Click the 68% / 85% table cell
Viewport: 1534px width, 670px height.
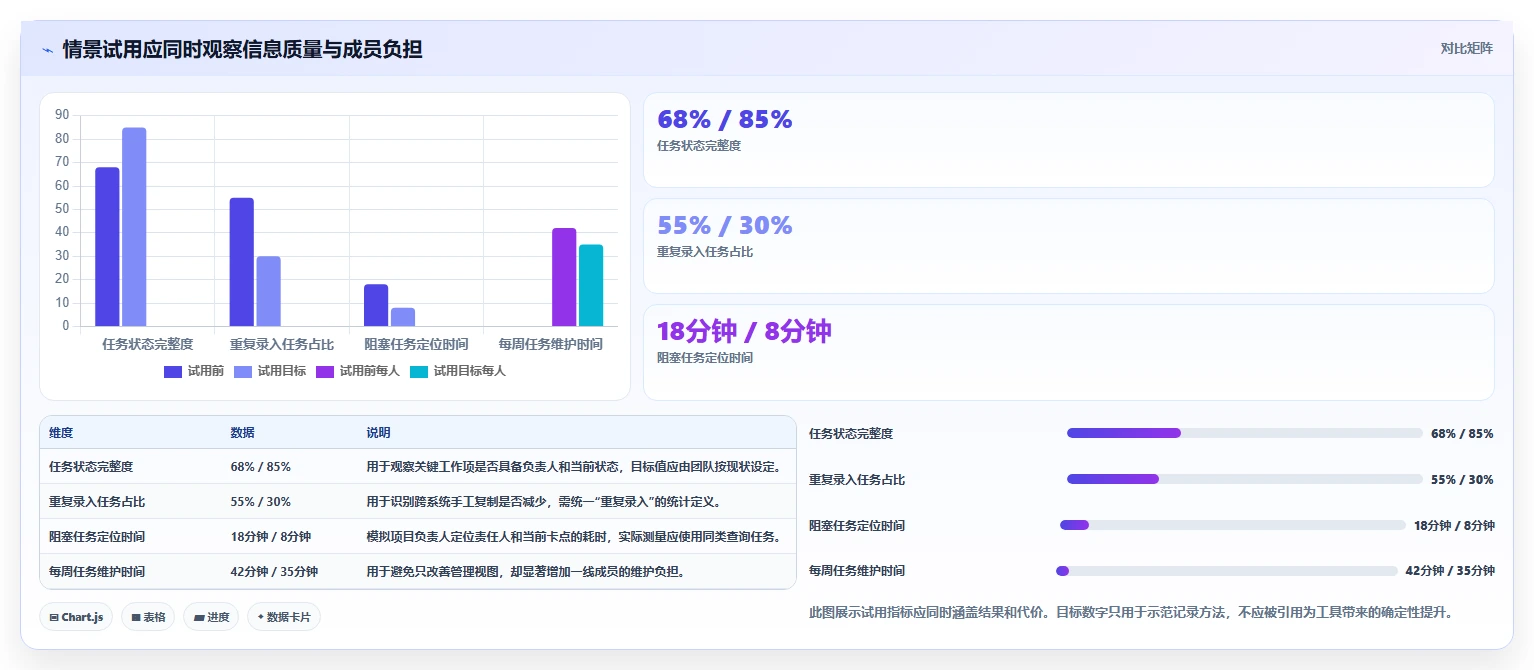[x=261, y=467]
